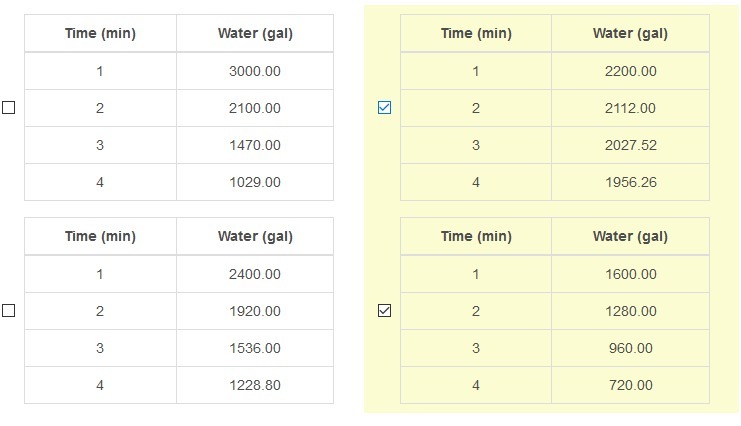Select the 1920.00 water value cell
This screenshot has width=741, height=426.
tap(255, 311)
